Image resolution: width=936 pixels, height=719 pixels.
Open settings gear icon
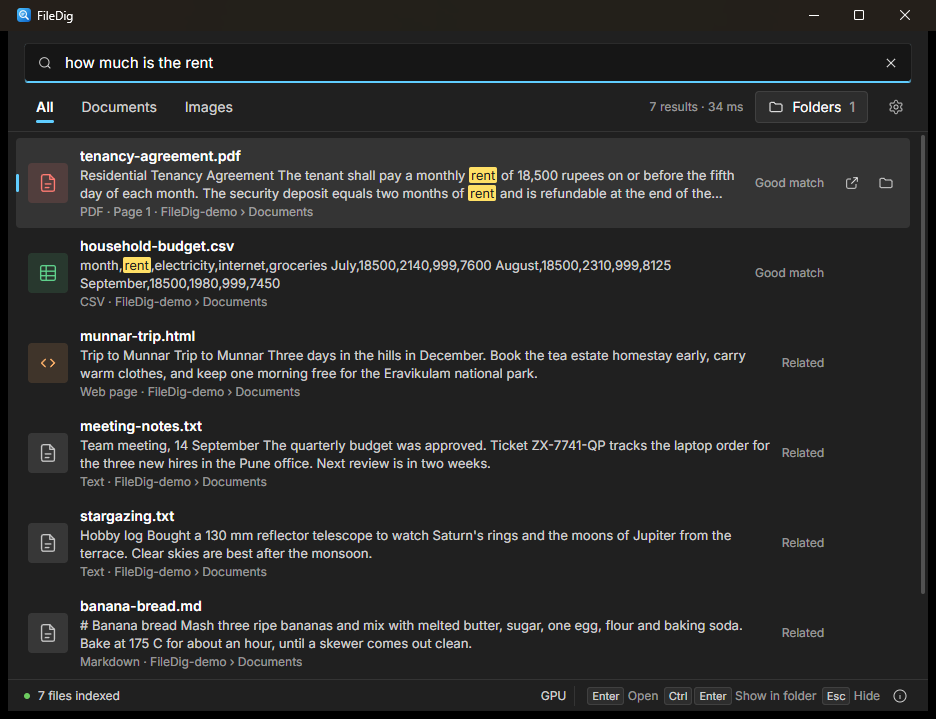tap(895, 107)
